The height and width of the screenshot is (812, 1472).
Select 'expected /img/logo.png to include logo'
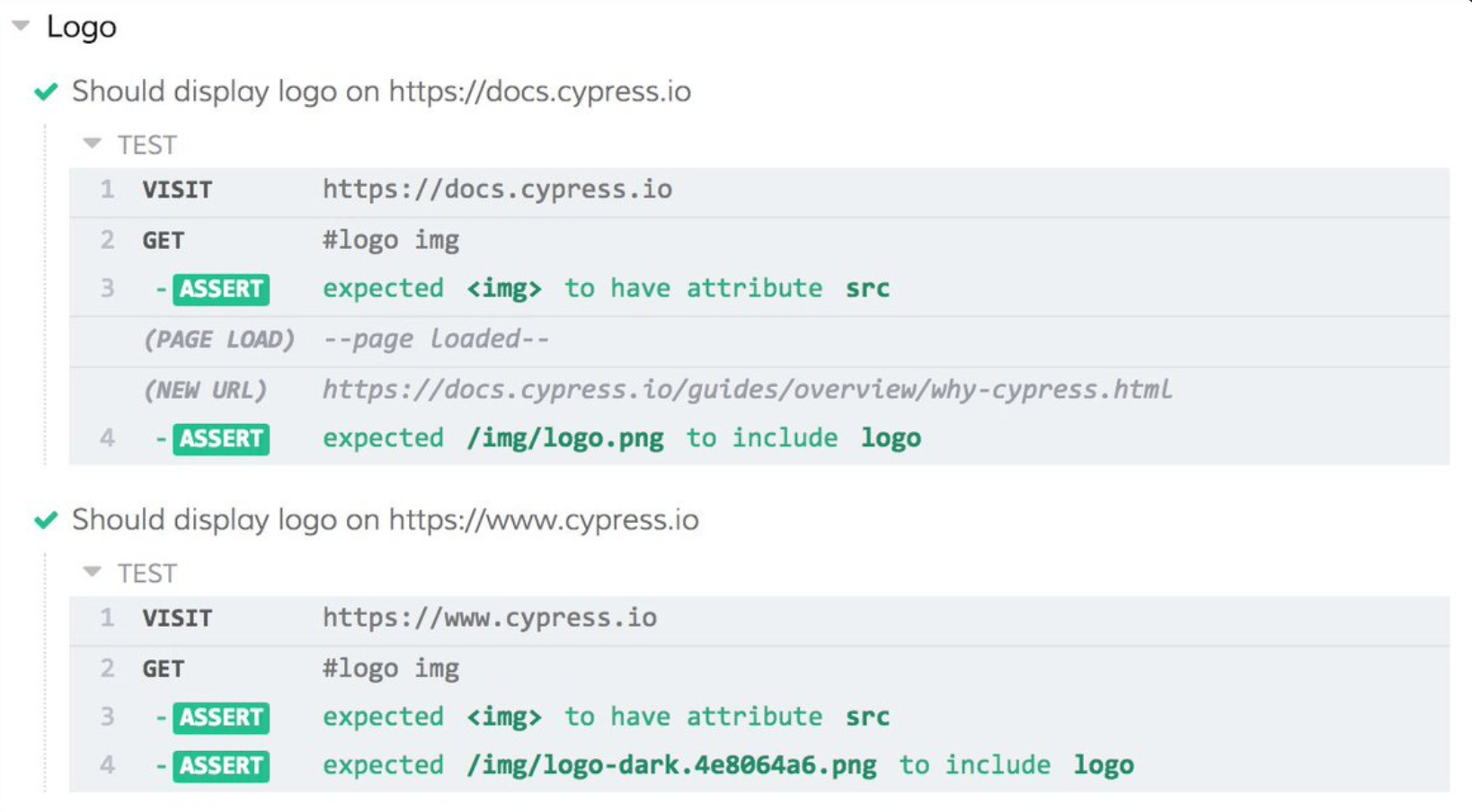pos(622,438)
